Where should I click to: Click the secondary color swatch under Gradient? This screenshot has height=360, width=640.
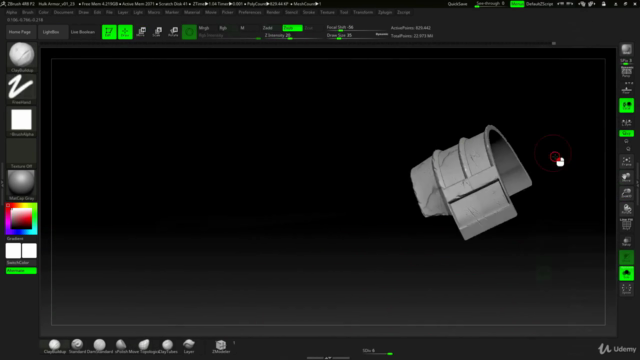pyautogui.click(x=29, y=251)
